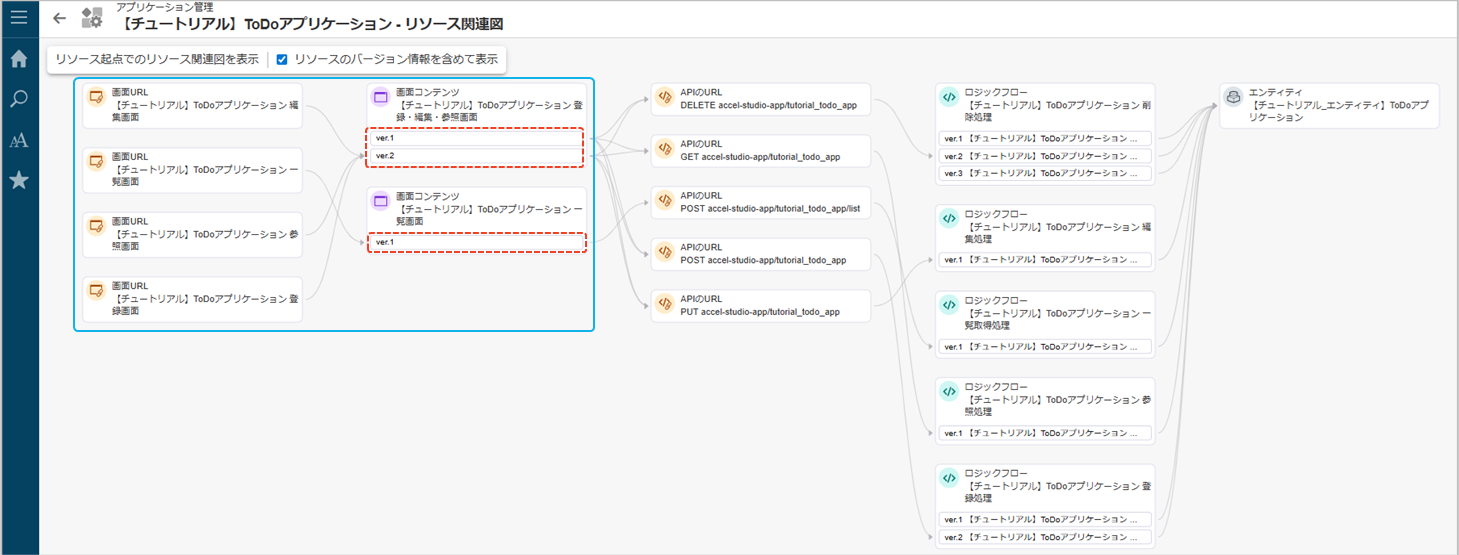
Task: Click ver.1 of 参照処理 logic flow
Action: (x=1045, y=433)
